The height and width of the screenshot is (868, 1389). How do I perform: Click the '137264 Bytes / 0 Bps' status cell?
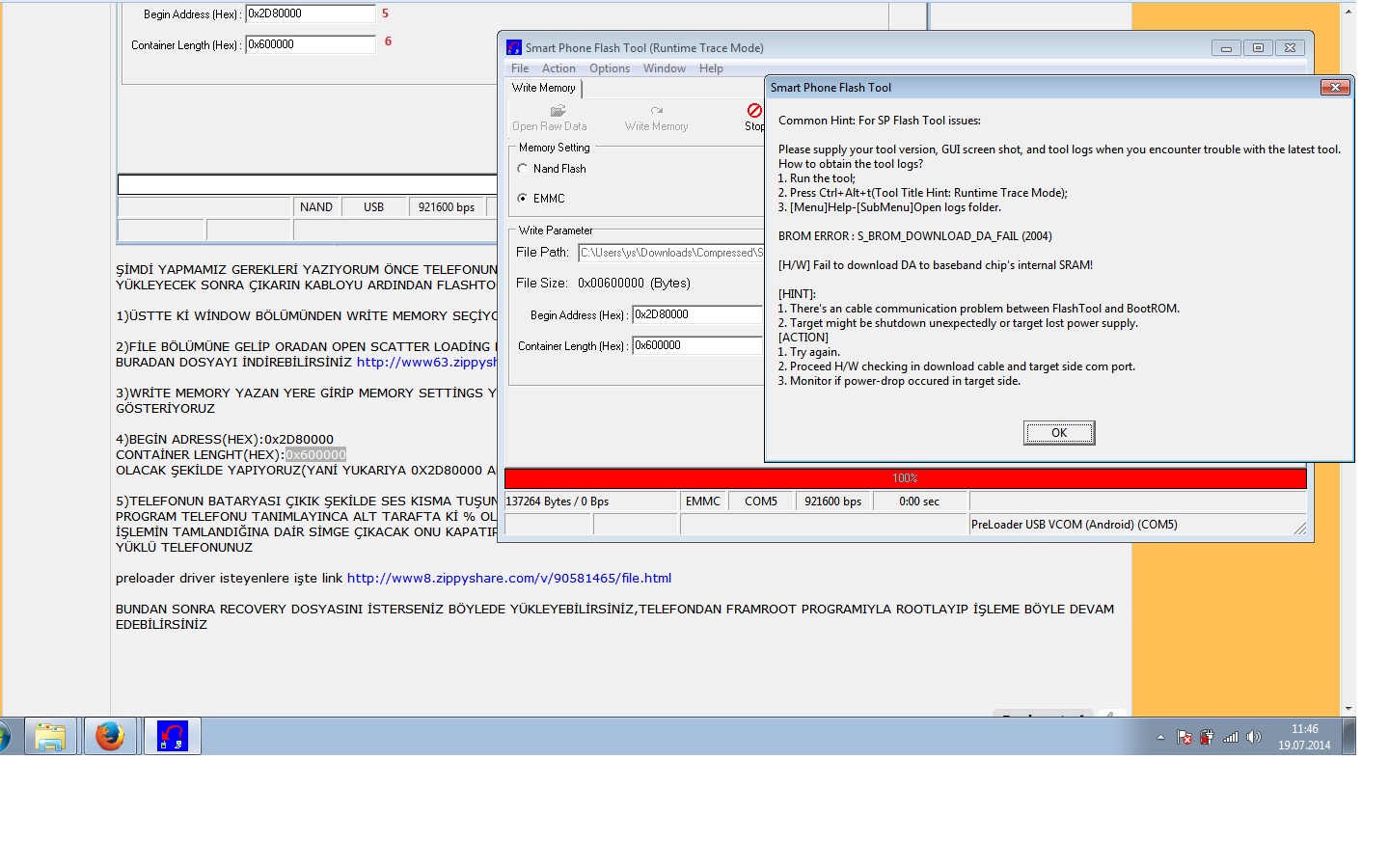(x=591, y=502)
